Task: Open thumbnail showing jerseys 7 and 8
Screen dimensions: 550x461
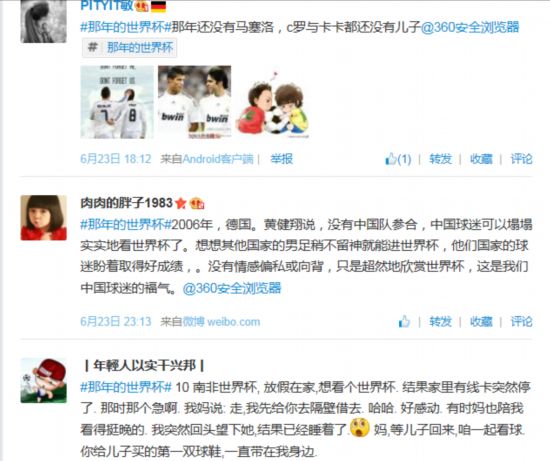Action: pyautogui.click(x=117, y=102)
